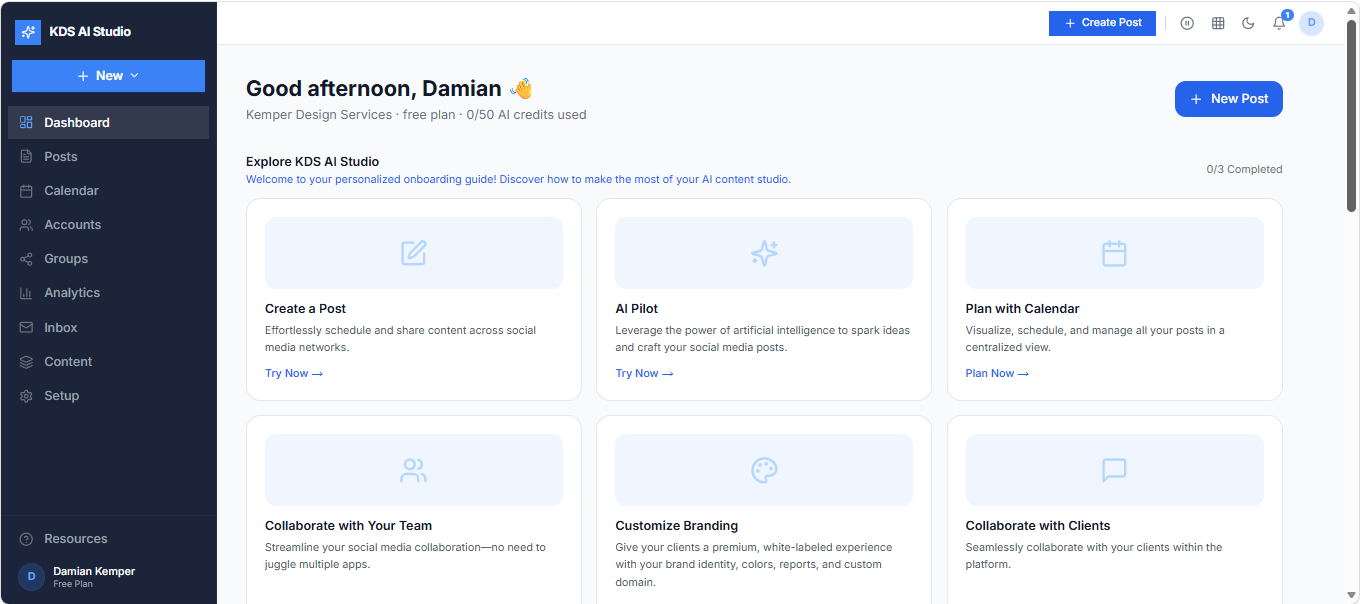Open Accounts in the sidebar
Image resolution: width=1362 pixels, height=604 pixels.
tap(109, 225)
